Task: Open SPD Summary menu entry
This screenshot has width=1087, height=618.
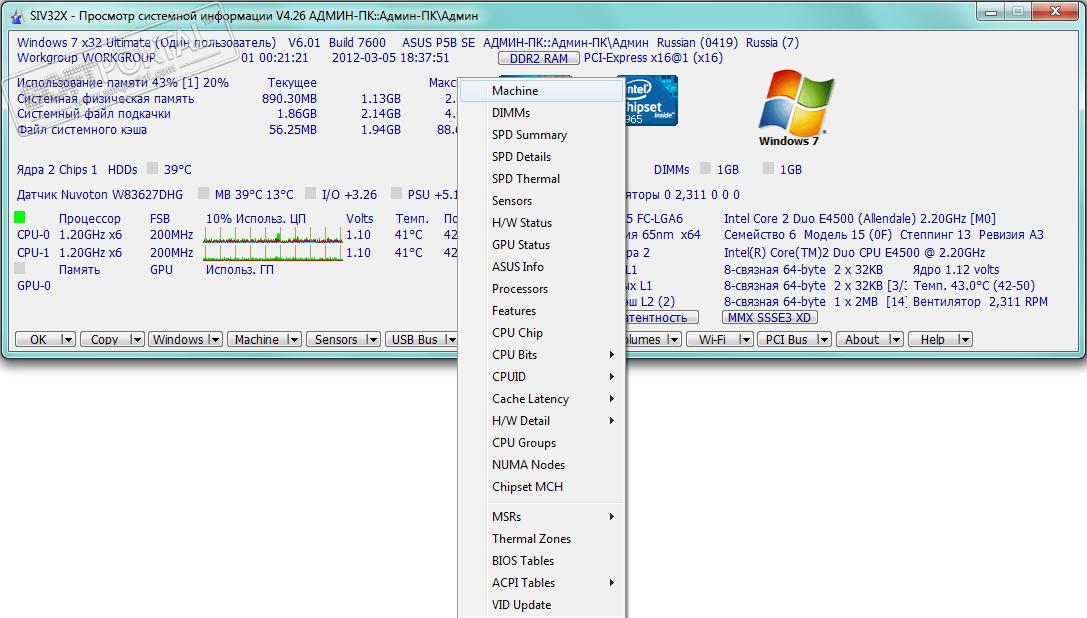Action: [x=541, y=135]
